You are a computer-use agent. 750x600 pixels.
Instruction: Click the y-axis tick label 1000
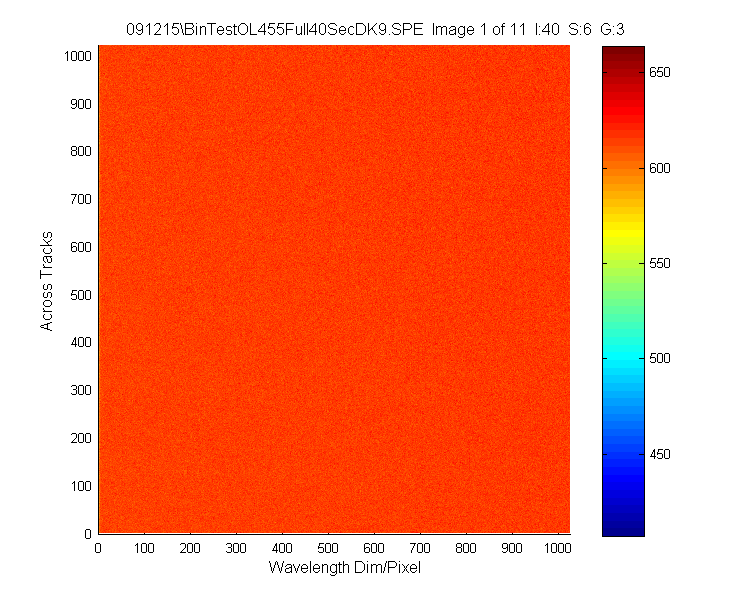pyautogui.click(x=77, y=56)
